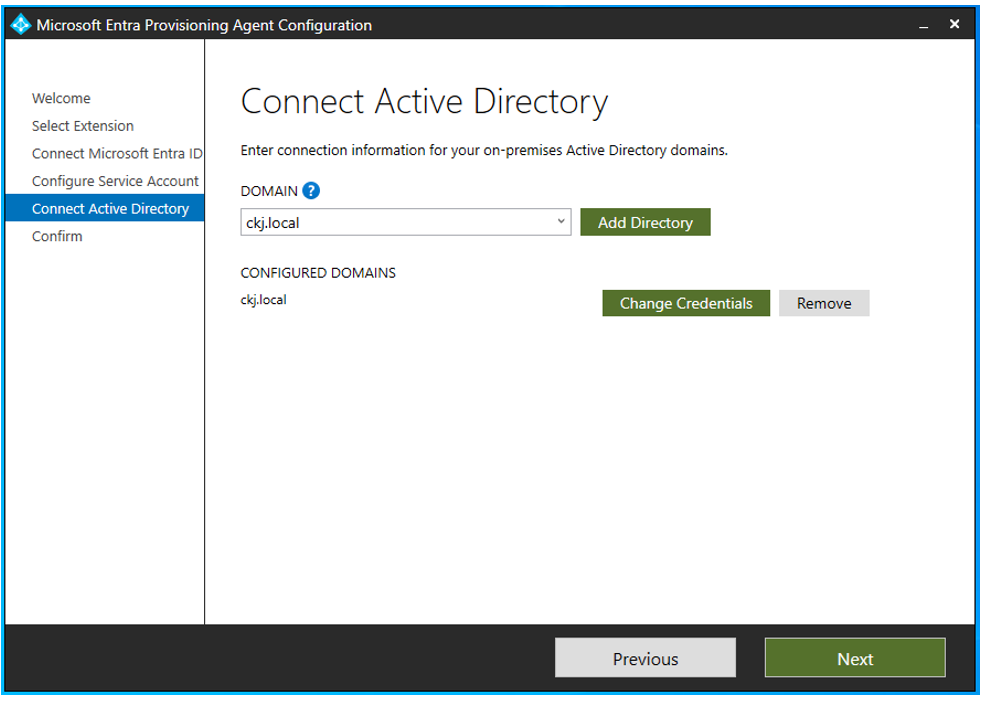Remove the configured ckj.local domain
Image resolution: width=992 pixels, height=703 pixels.
click(823, 303)
